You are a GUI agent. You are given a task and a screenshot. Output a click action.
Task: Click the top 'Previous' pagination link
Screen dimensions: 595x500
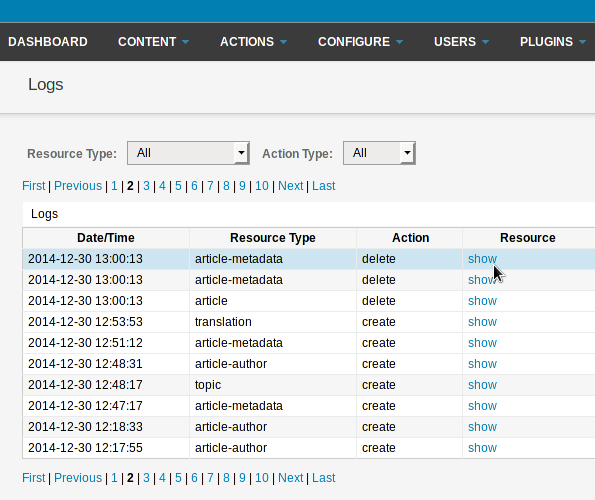[78, 186]
